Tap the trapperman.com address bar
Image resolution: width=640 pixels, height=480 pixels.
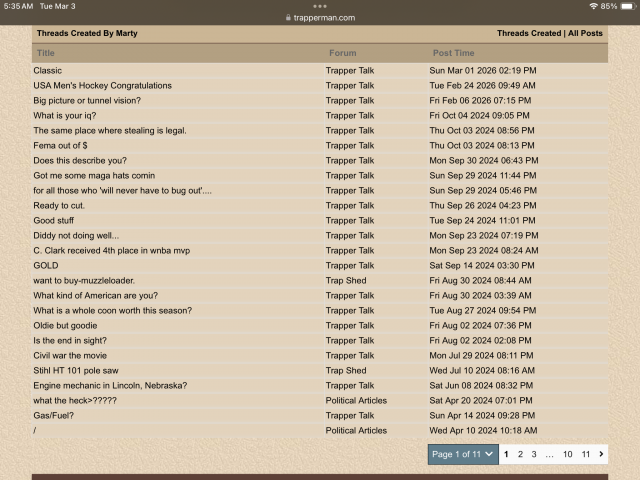[319, 18]
